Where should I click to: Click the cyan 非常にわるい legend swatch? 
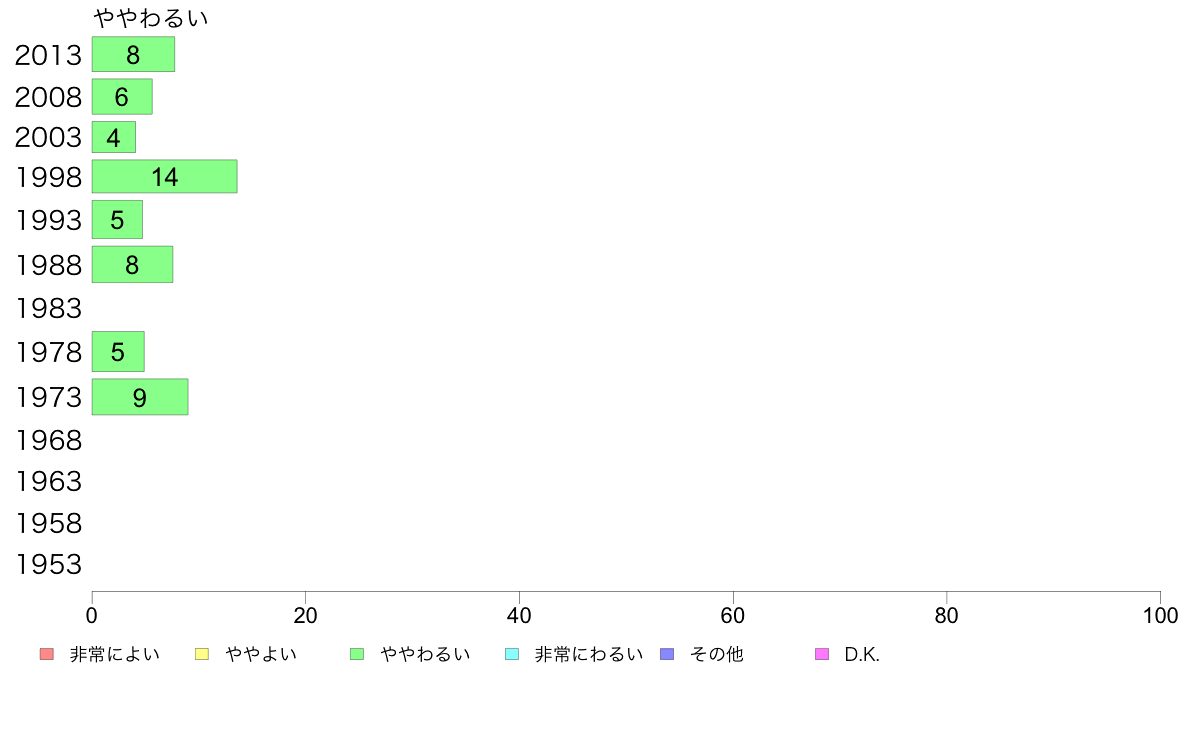tap(512, 654)
